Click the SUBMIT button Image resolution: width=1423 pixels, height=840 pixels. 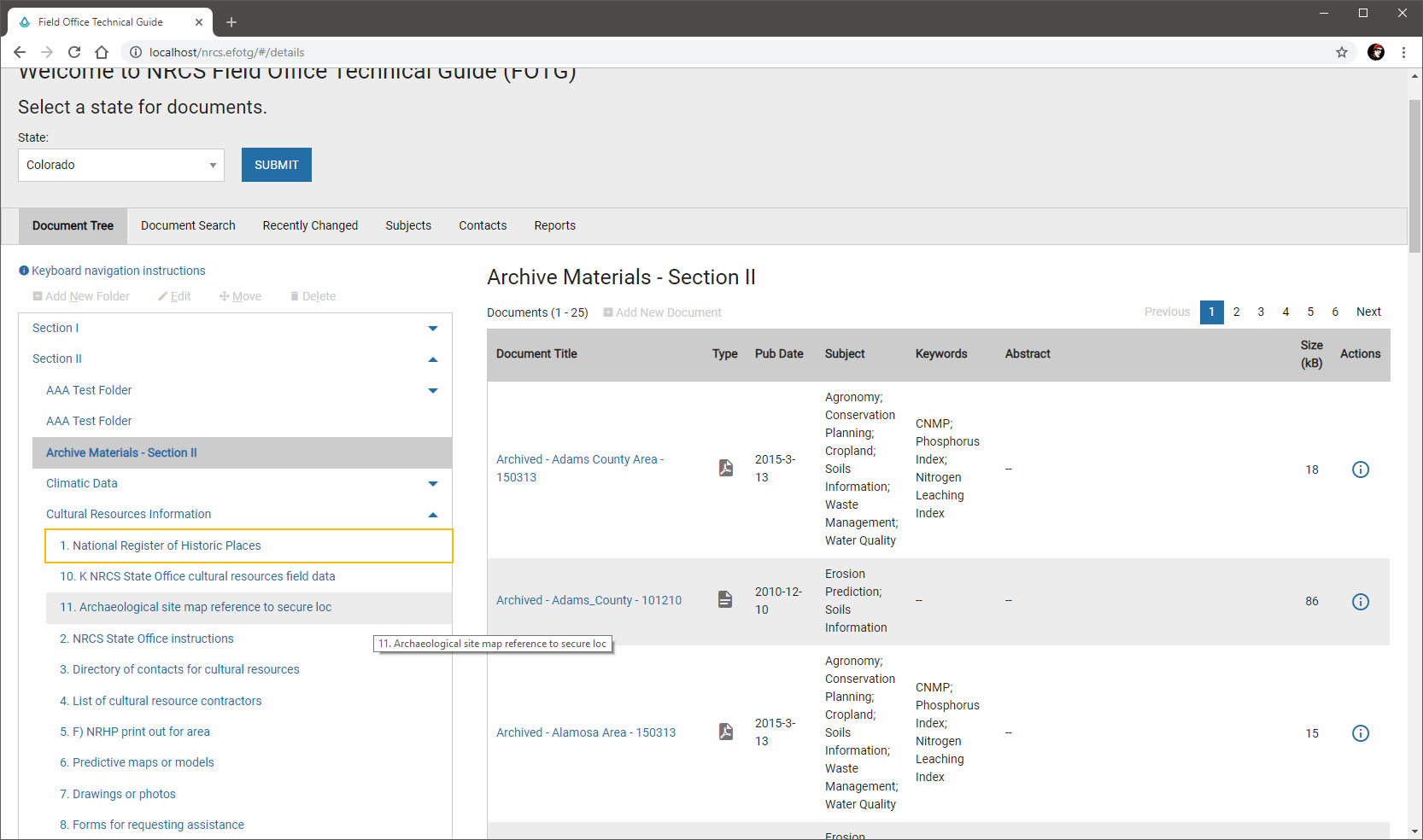tap(277, 165)
